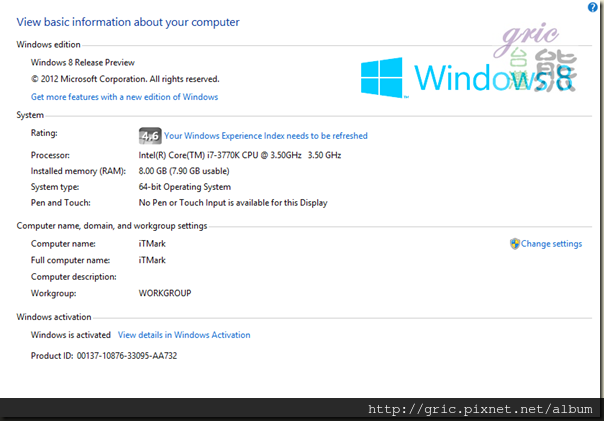The image size is (604, 421).
Task: Click the 'Computer name:' label
Action: pos(63,243)
